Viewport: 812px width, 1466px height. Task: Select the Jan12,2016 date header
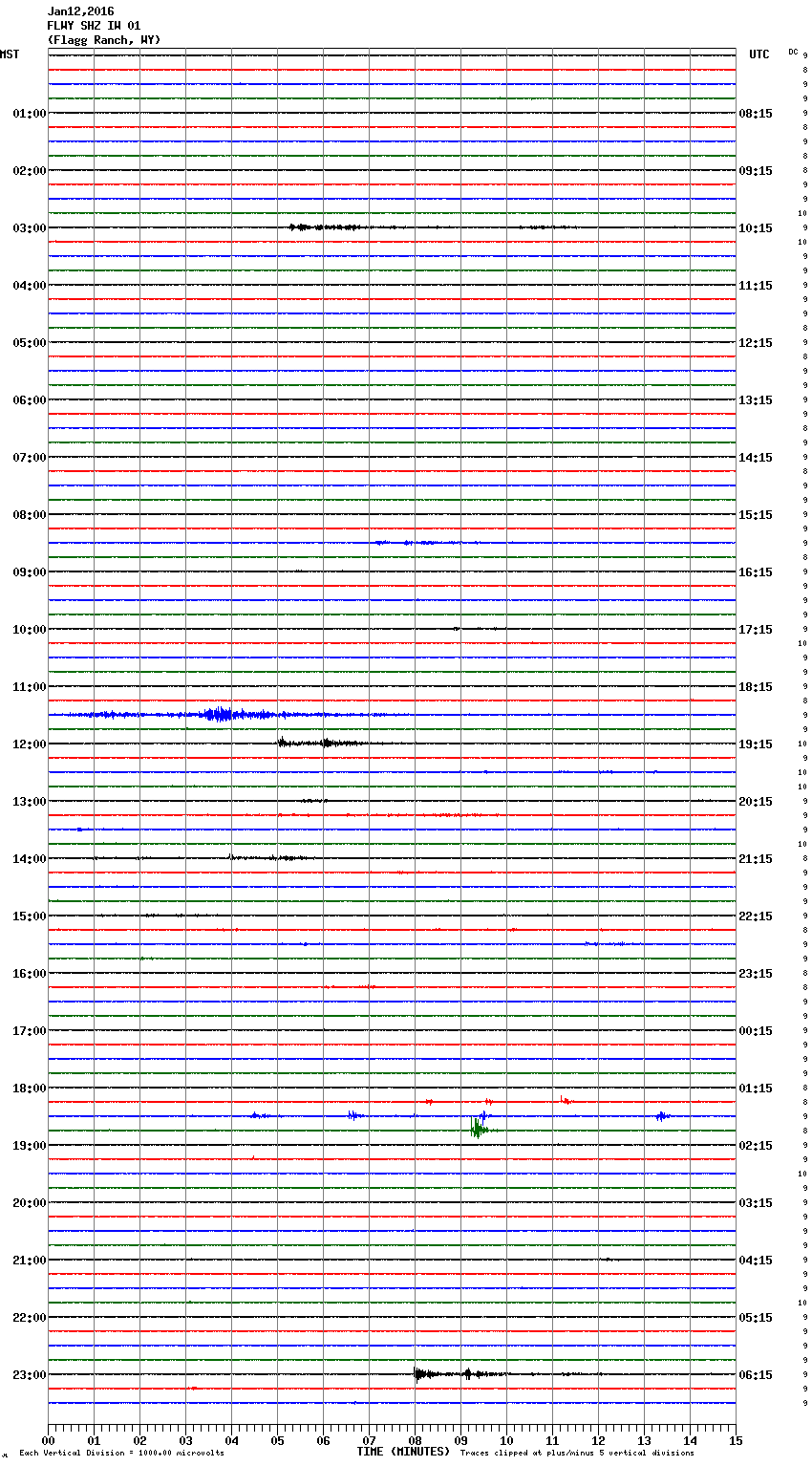pyautogui.click(x=80, y=11)
